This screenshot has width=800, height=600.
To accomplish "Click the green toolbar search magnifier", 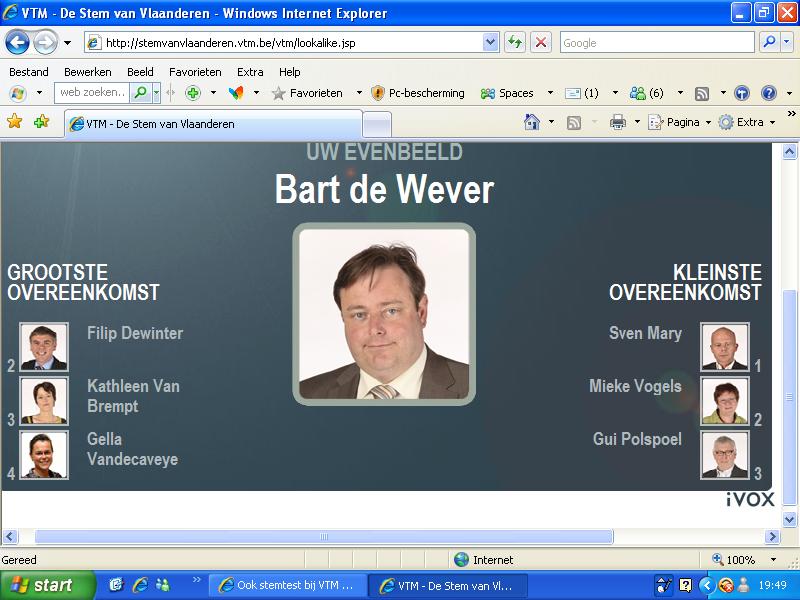I will point(140,92).
